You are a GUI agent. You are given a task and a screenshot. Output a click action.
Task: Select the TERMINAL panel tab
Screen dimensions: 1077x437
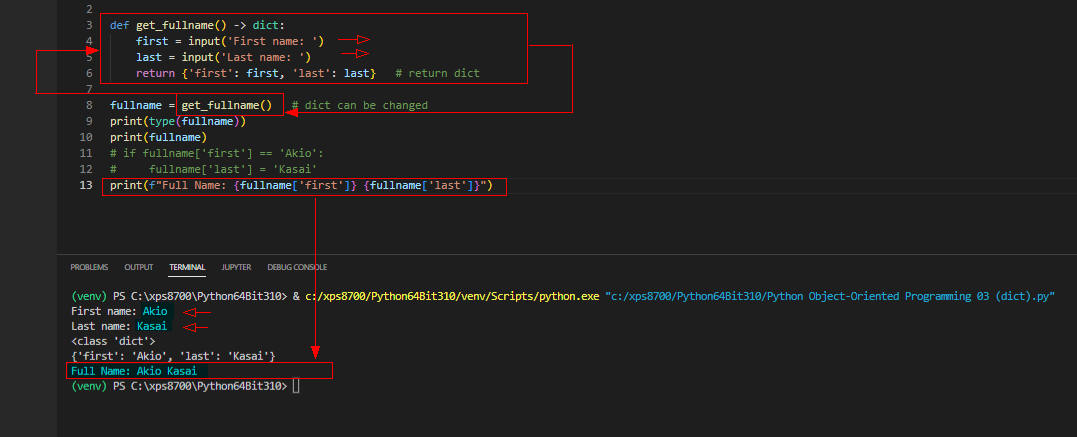click(188, 267)
